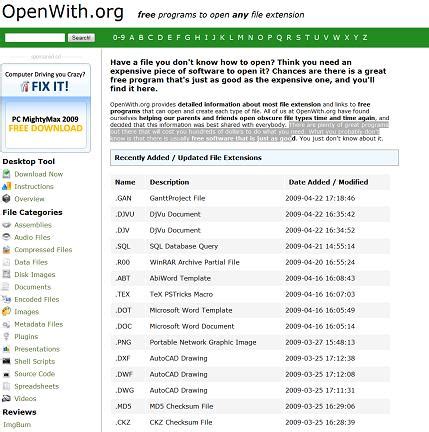Select the .ABT extension name
The height and width of the screenshot is (432, 429).
pyautogui.click(x=123, y=278)
